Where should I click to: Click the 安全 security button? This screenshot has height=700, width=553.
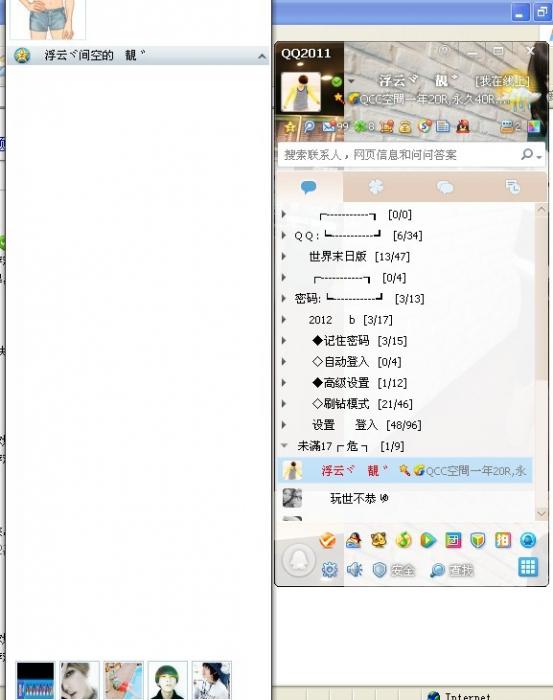(394, 570)
